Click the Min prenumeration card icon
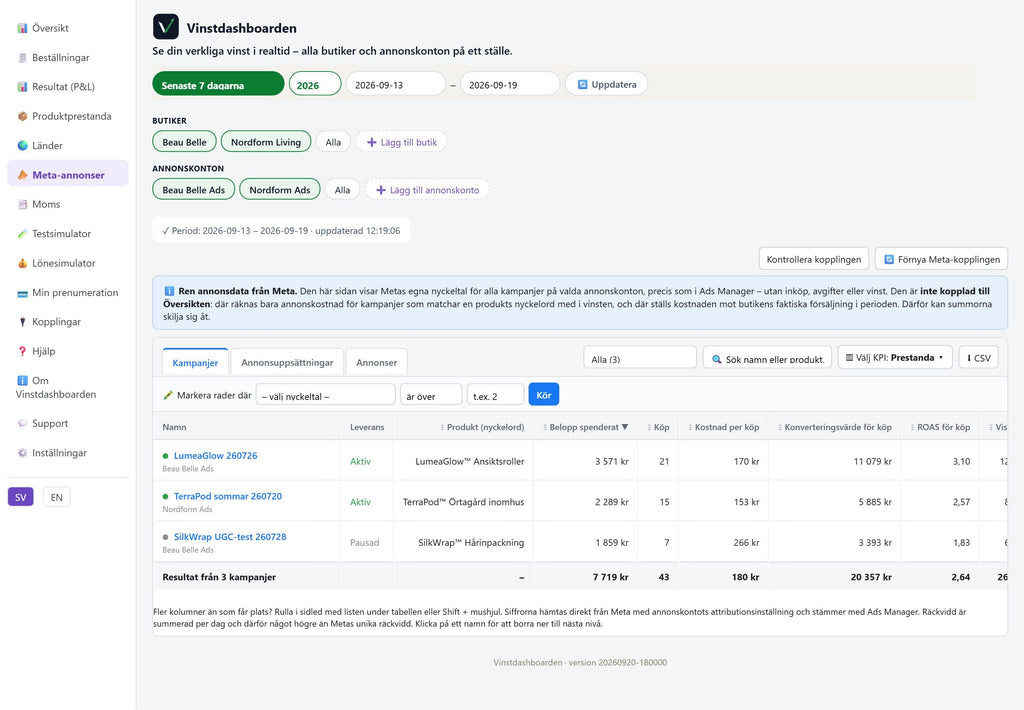The height and width of the screenshot is (710, 1024). click(22, 293)
